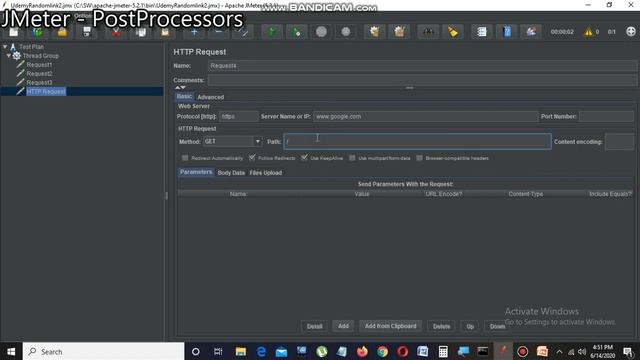Click the Content encoding field
The image size is (640, 360).
click(x=619, y=142)
